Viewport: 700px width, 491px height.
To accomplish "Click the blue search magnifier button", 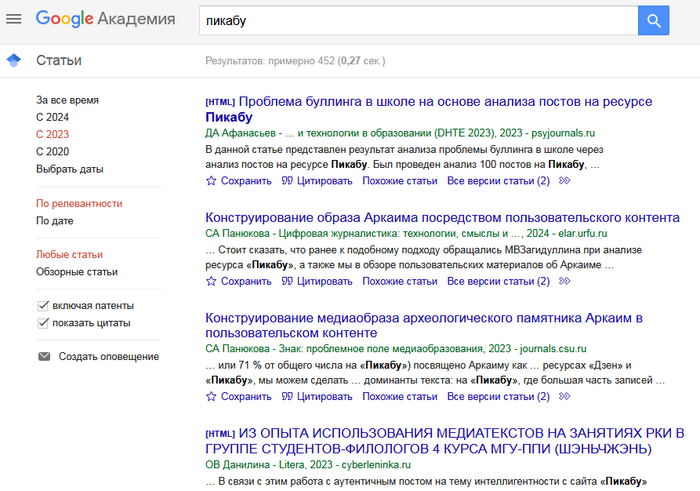I will point(654,20).
